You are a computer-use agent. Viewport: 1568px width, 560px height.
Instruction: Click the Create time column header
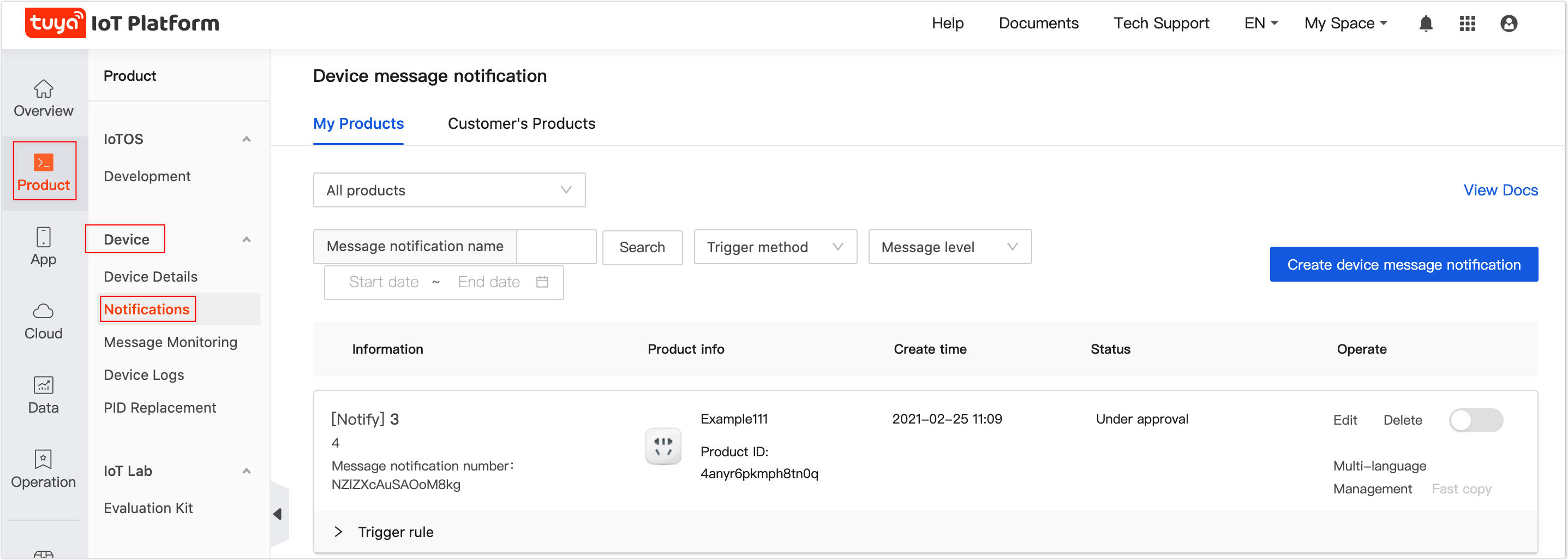930,349
